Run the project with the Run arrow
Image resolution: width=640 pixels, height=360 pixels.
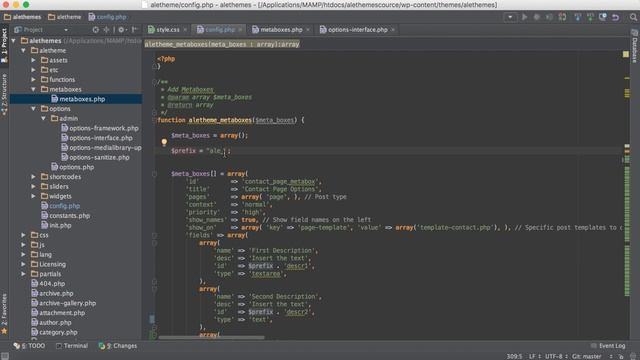524,17
